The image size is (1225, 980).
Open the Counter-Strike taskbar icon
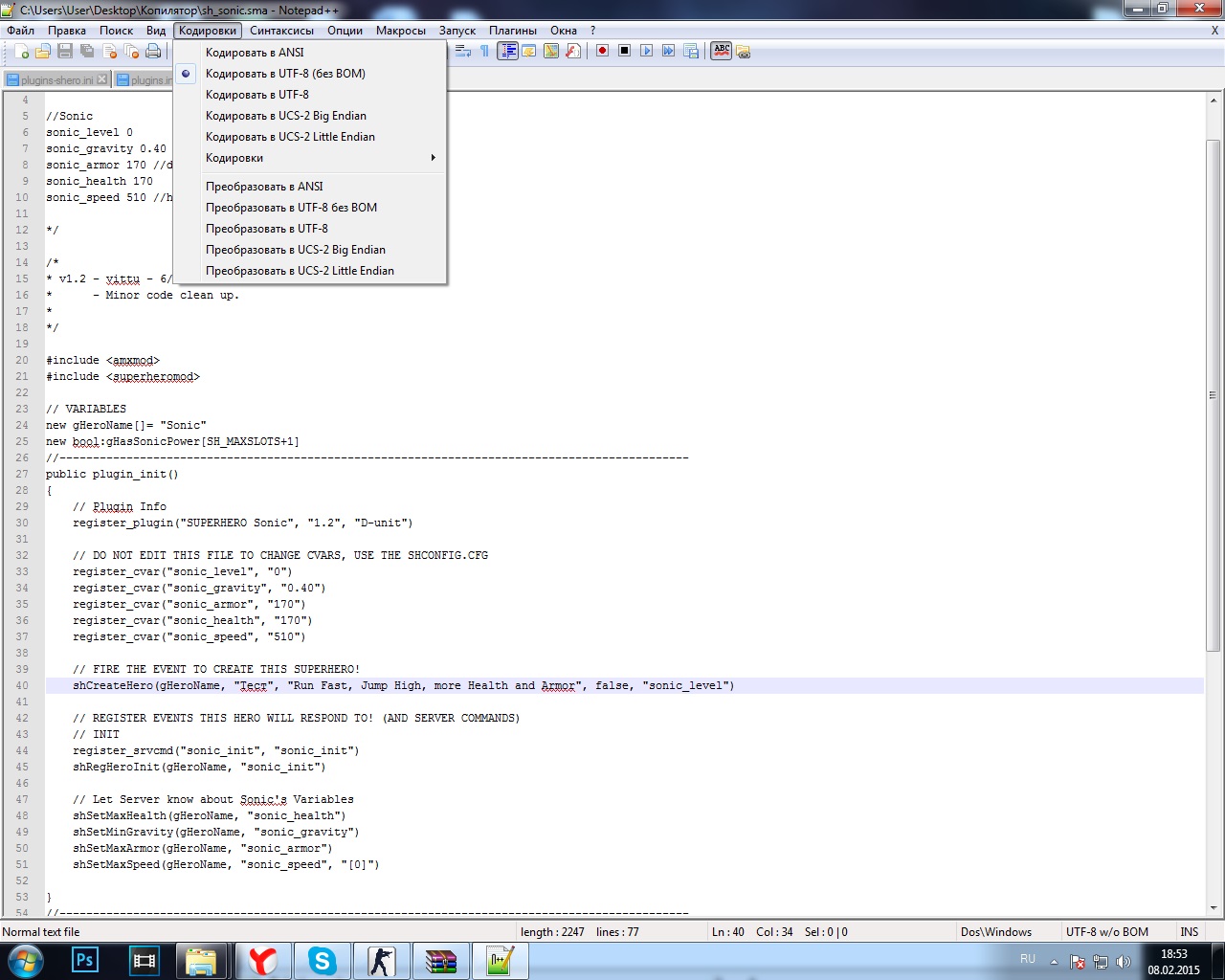382,961
